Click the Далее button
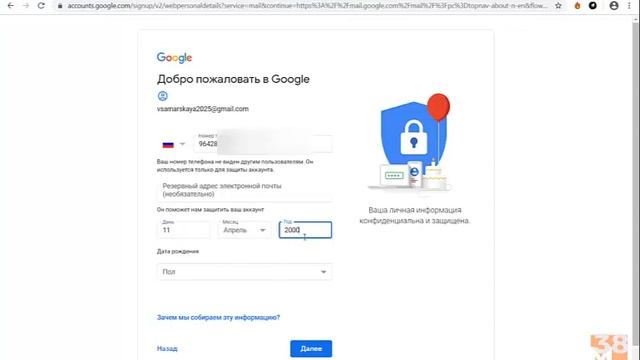Image resolution: width=640 pixels, height=360 pixels. click(311, 349)
